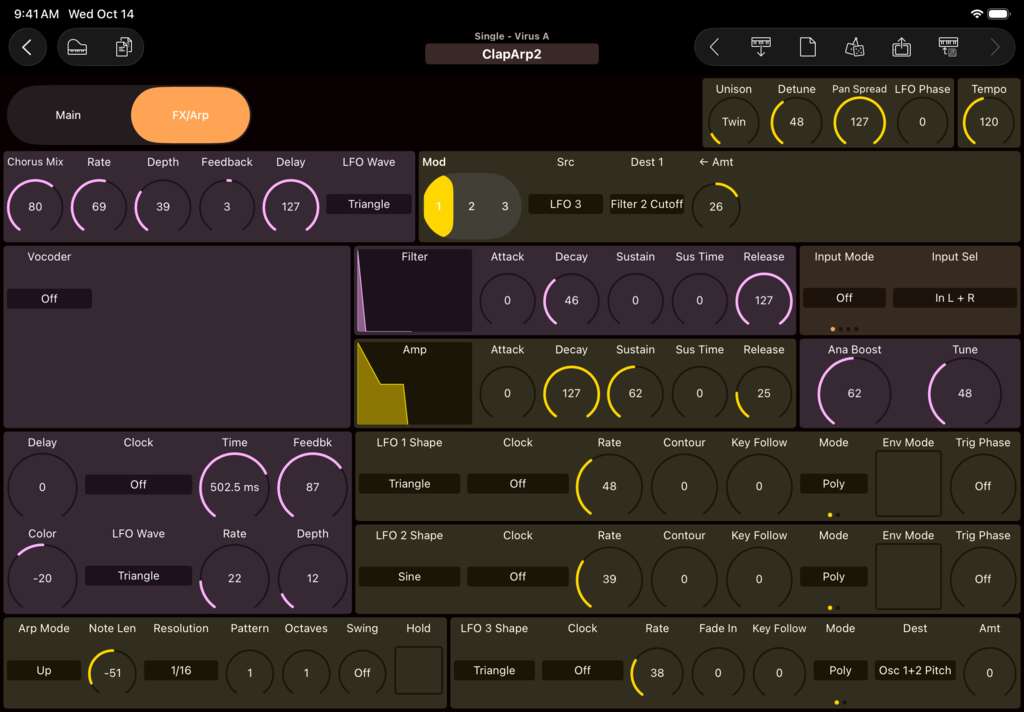
Task: Create new patch with blank page icon
Action: (808, 47)
